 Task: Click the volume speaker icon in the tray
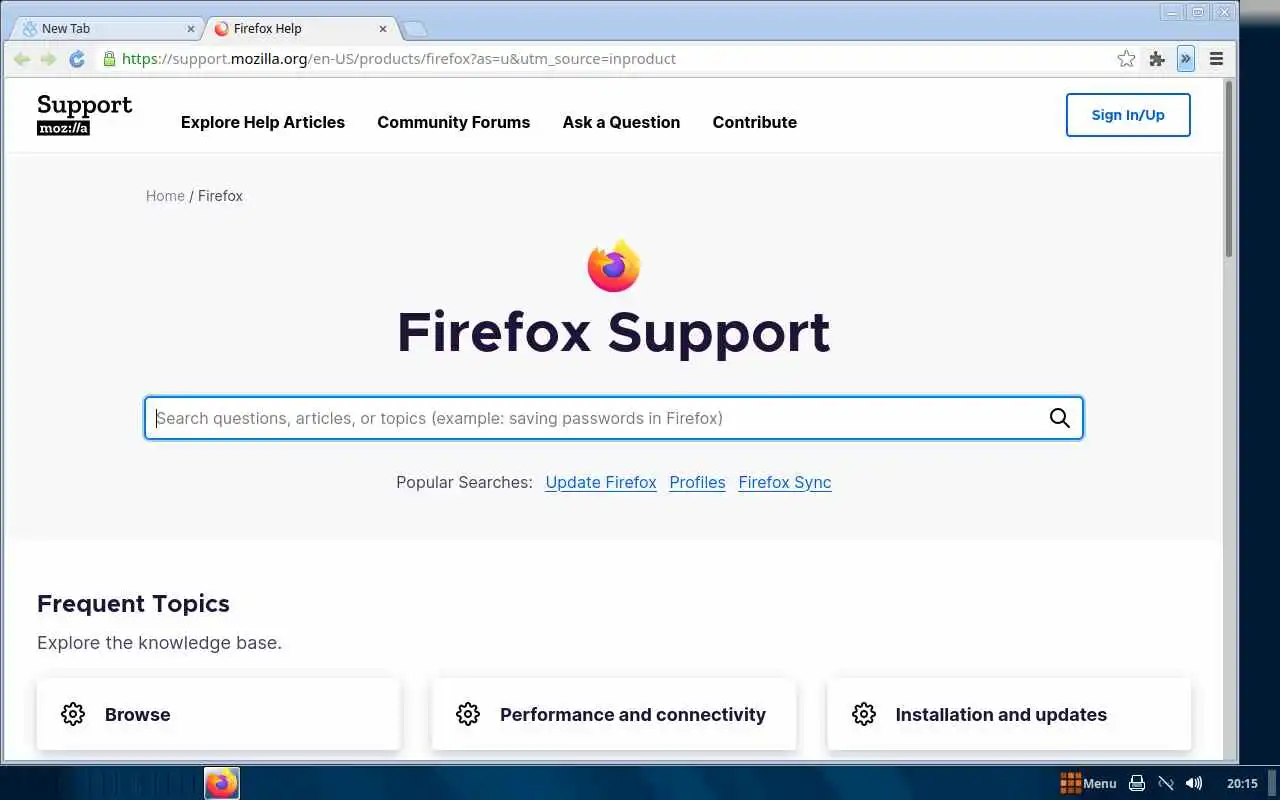(x=1193, y=783)
